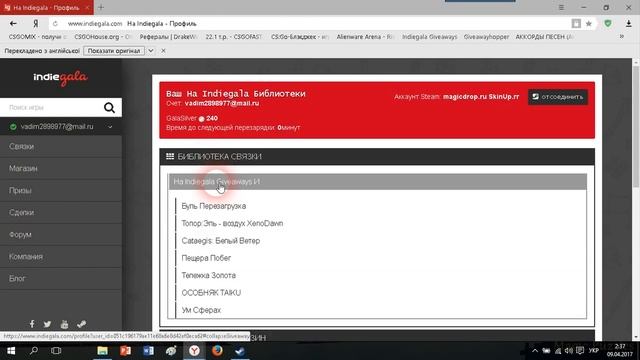Select the На Indiegala - Профиль tab
The image size is (640, 360).
46,7
